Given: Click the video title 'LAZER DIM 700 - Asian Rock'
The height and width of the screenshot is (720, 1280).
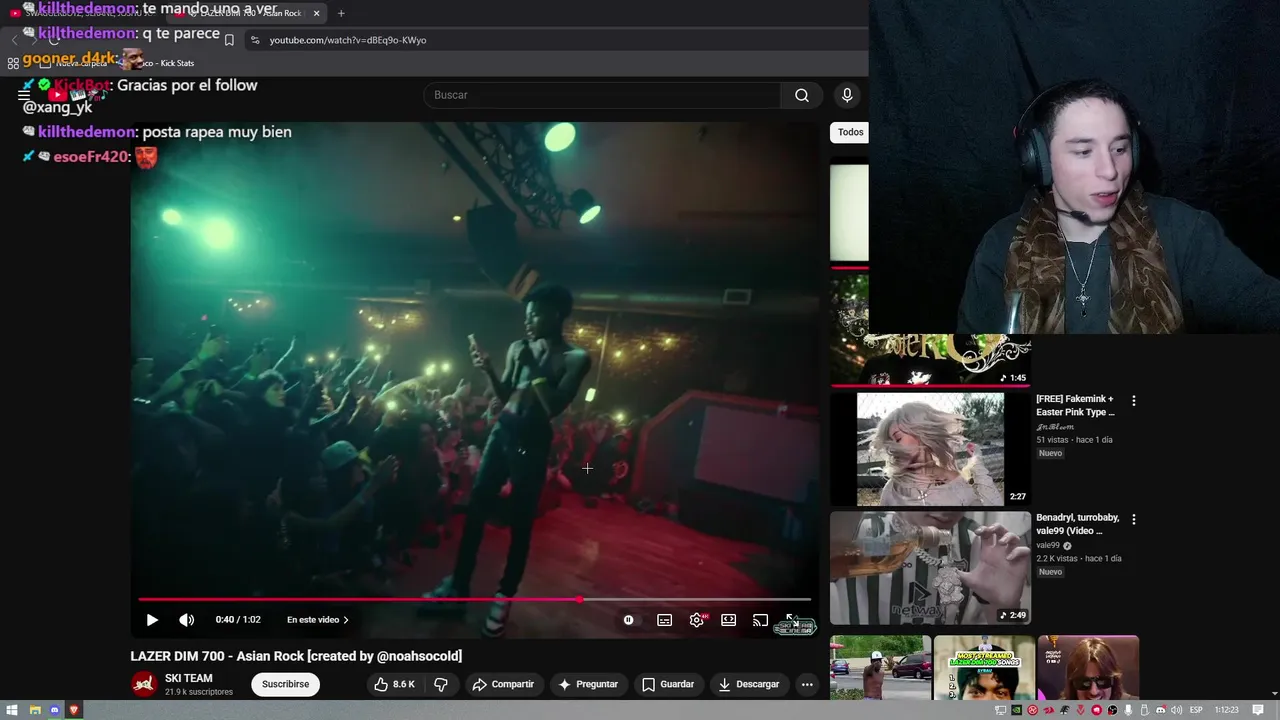Looking at the screenshot, I should point(296,656).
